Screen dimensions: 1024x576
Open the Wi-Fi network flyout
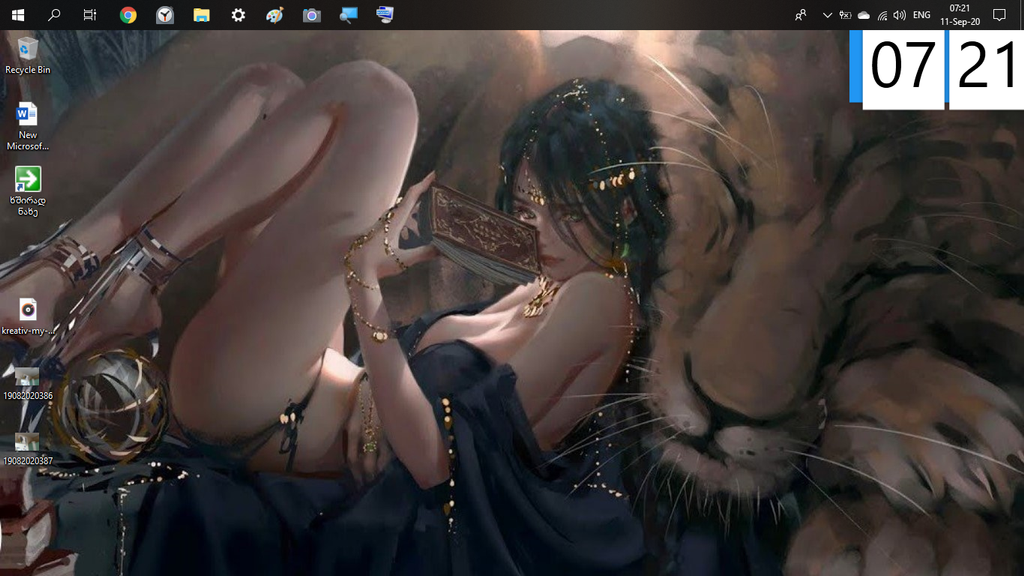click(x=882, y=15)
